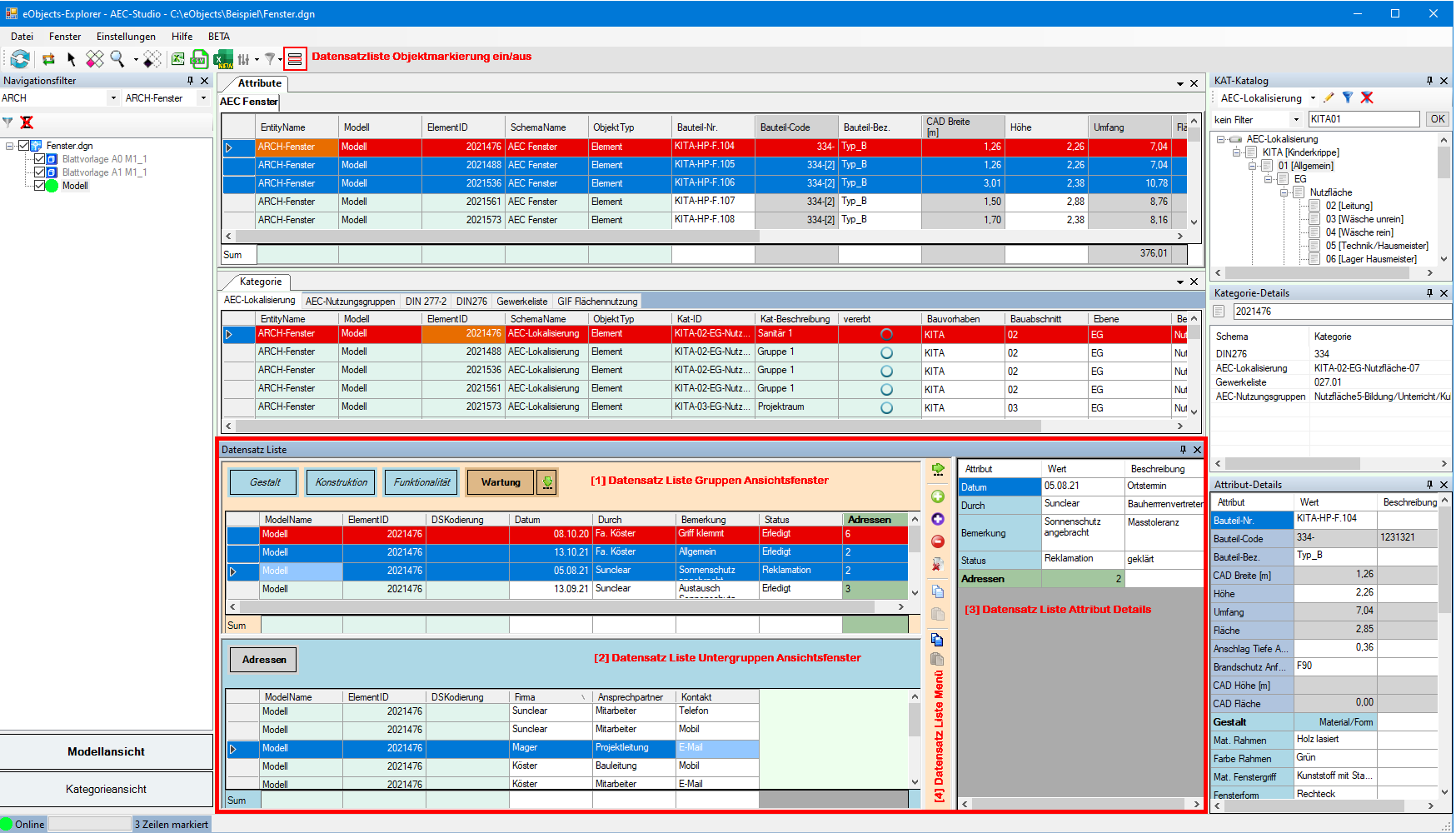The image size is (1456, 833).
Task: Toggle the Datensatzliste list icon in the toolbar
Action: (295, 58)
